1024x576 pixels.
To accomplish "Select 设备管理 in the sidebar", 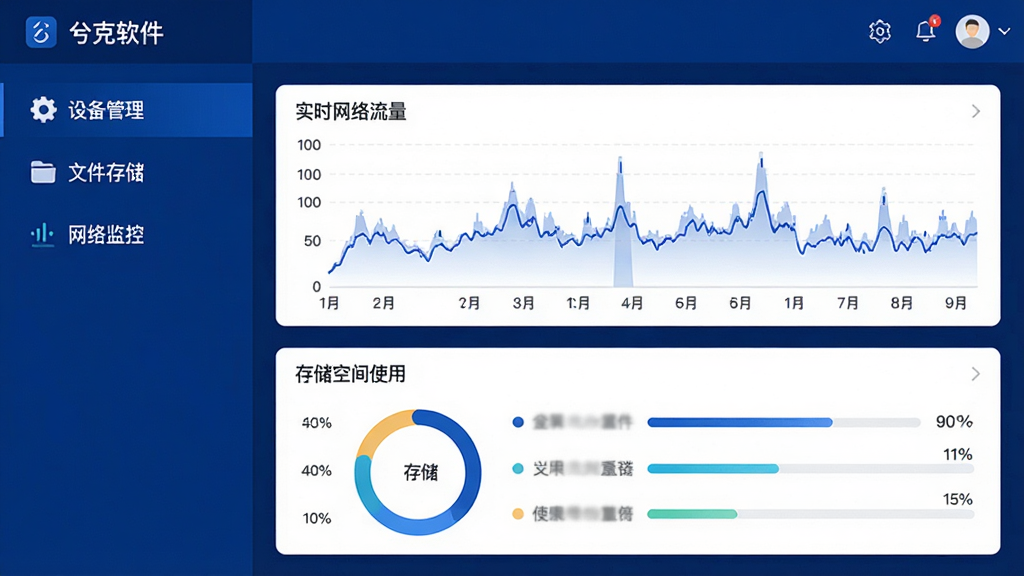I will click(126, 110).
